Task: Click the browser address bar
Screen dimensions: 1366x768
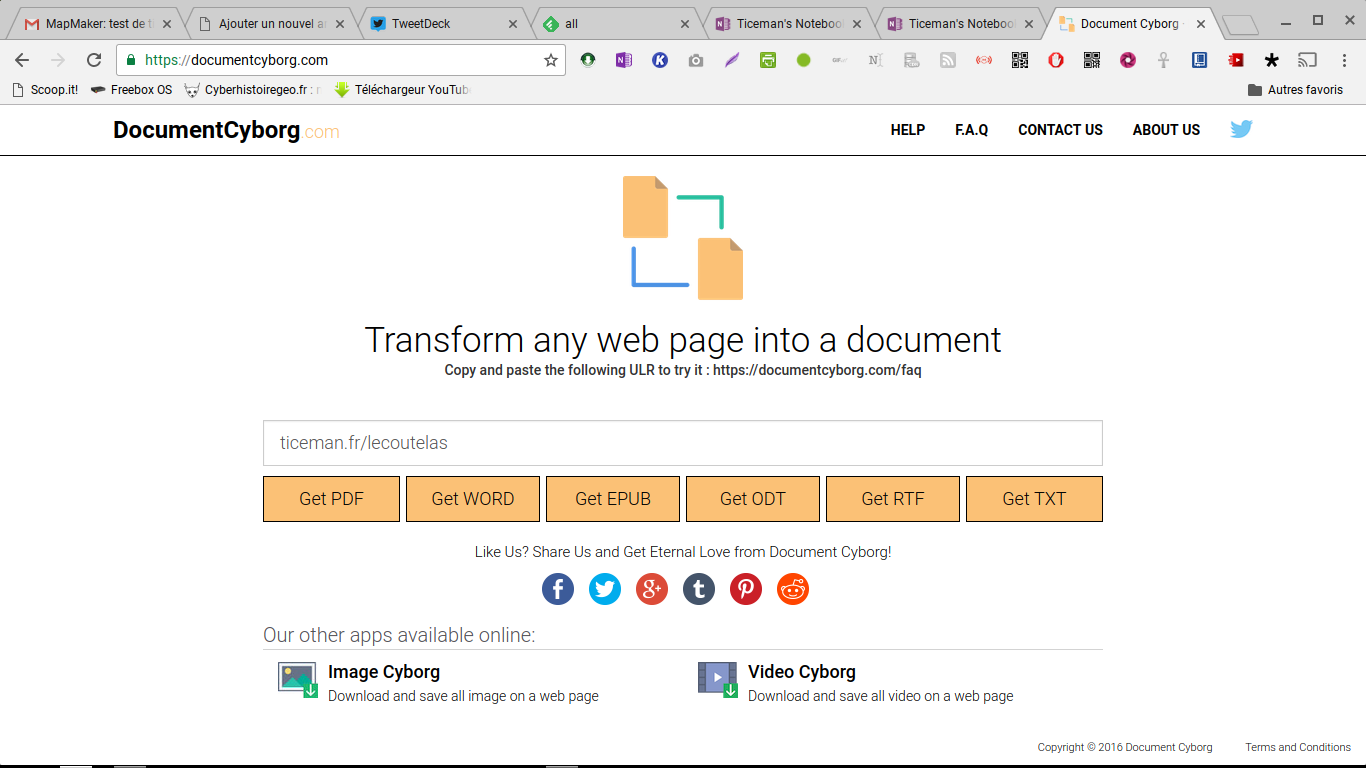Action: [x=340, y=60]
